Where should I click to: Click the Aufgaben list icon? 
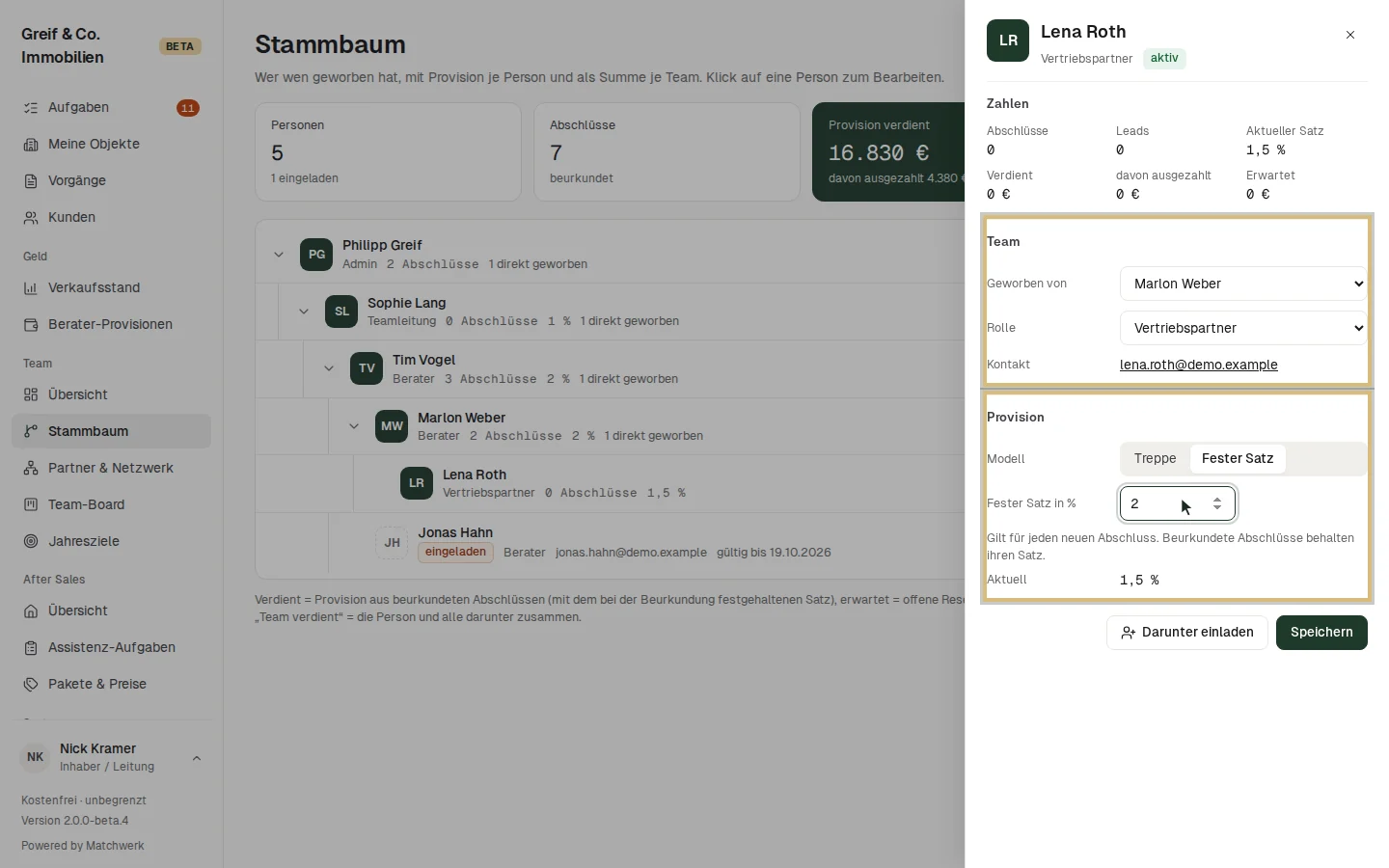click(x=31, y=107)
